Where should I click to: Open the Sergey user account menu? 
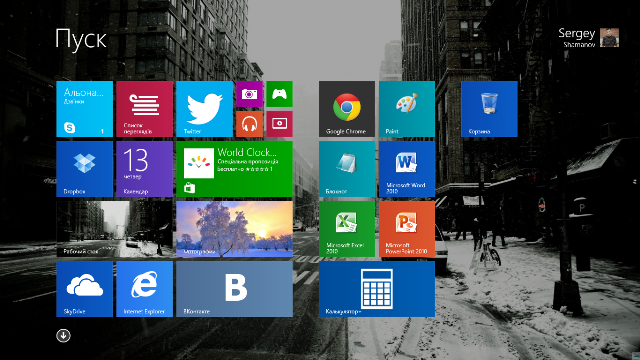[588, 38]
